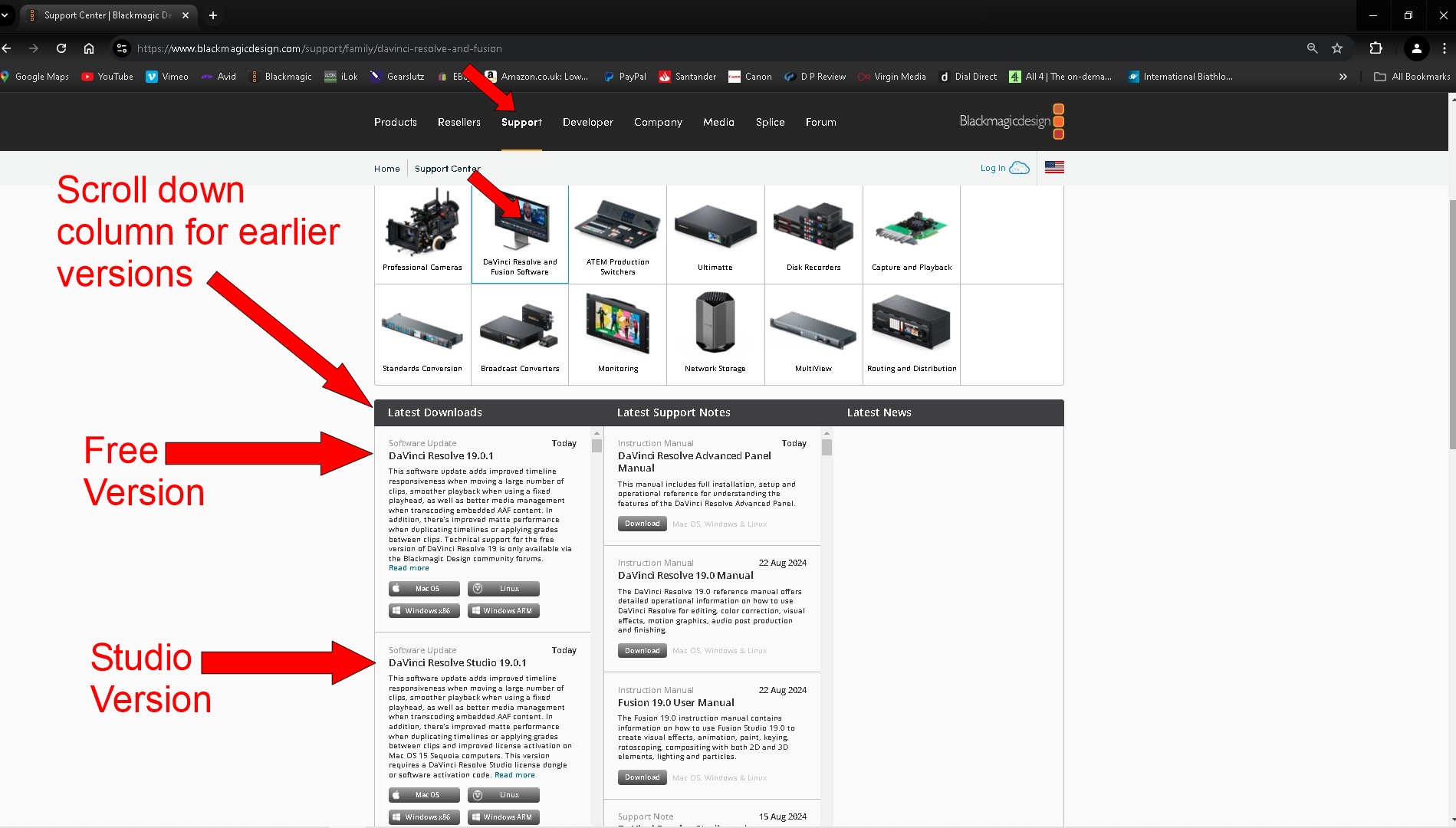Click the zoom magnifier icon in address bar
1456x828 pixels.
pos(1312,48)
